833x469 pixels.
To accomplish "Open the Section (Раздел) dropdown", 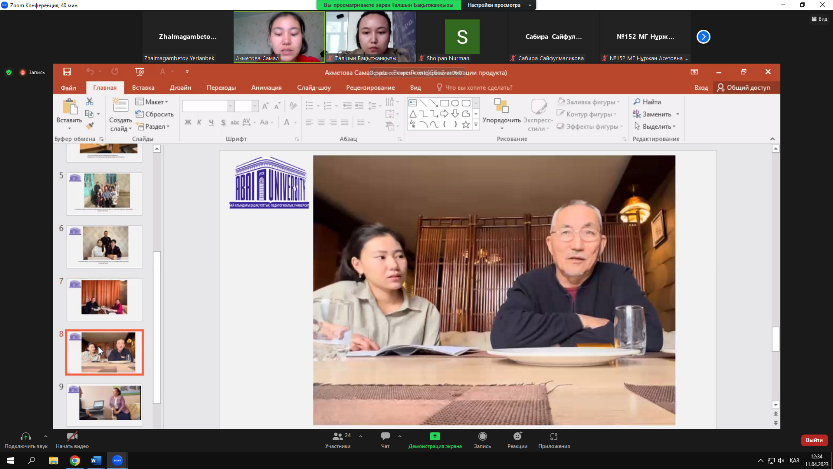I will pos(156,127).
